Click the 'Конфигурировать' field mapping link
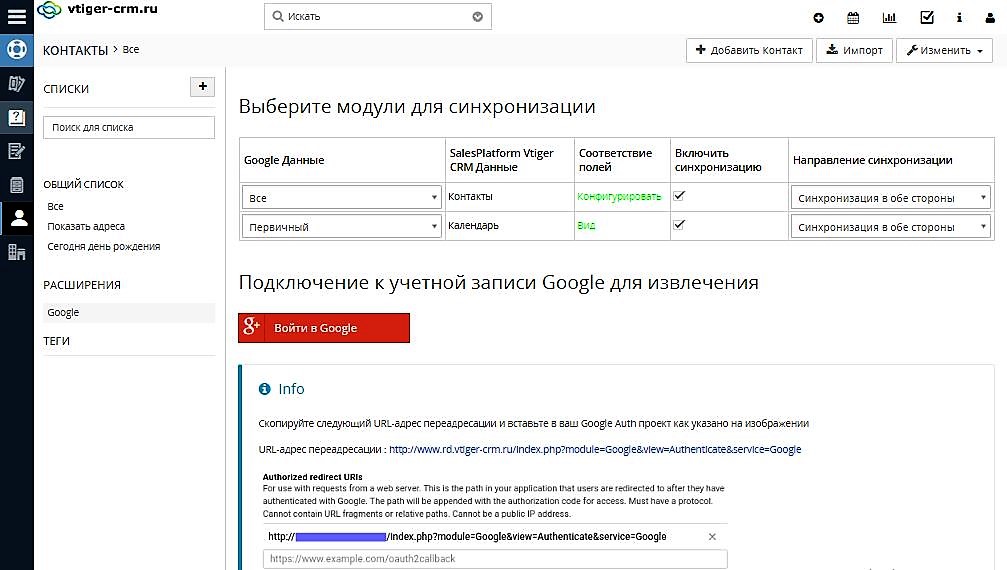The height and width of the screenshot is (570, 1007). click(x=619, y=197)
